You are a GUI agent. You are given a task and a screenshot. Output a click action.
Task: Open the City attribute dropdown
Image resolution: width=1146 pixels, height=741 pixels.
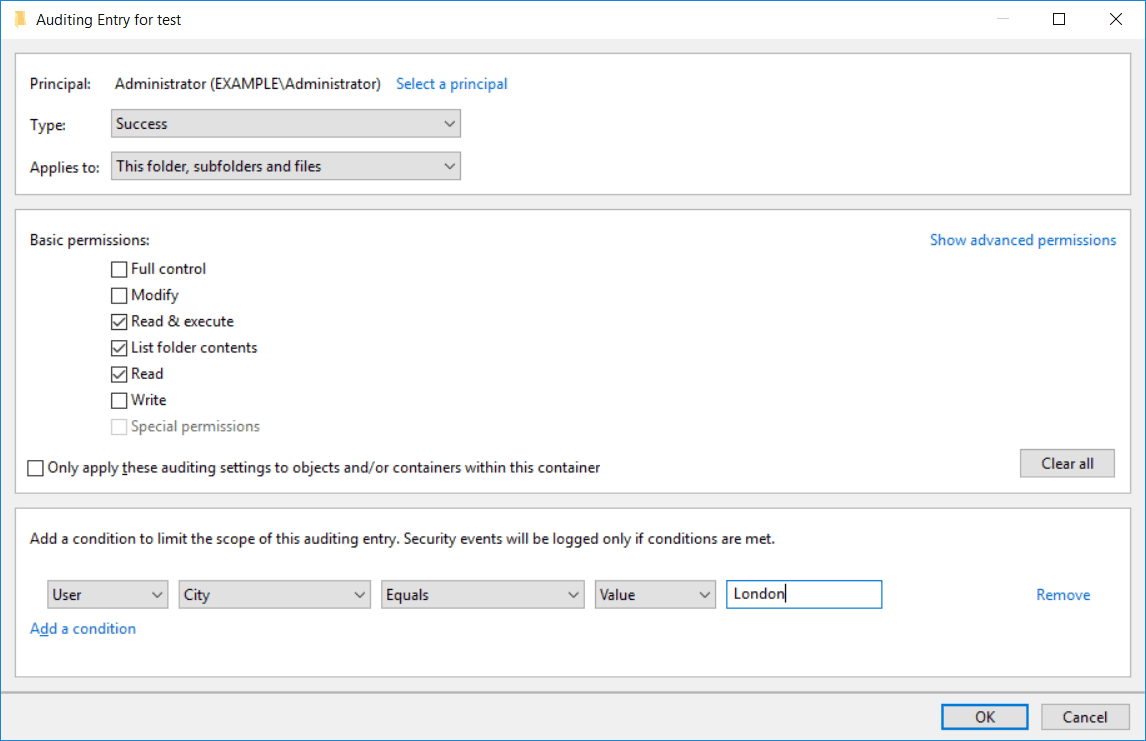[275, 595]
